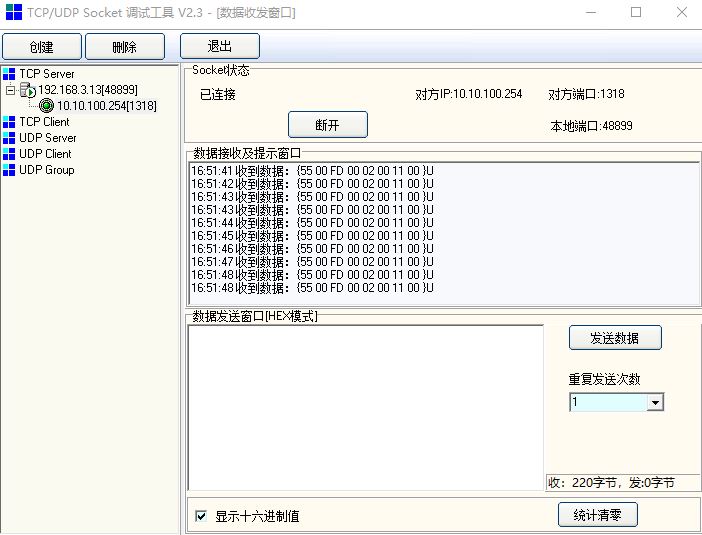702x535 pixels.
Task: Click the repeat count field showing 1
Action: coord(609,402)
